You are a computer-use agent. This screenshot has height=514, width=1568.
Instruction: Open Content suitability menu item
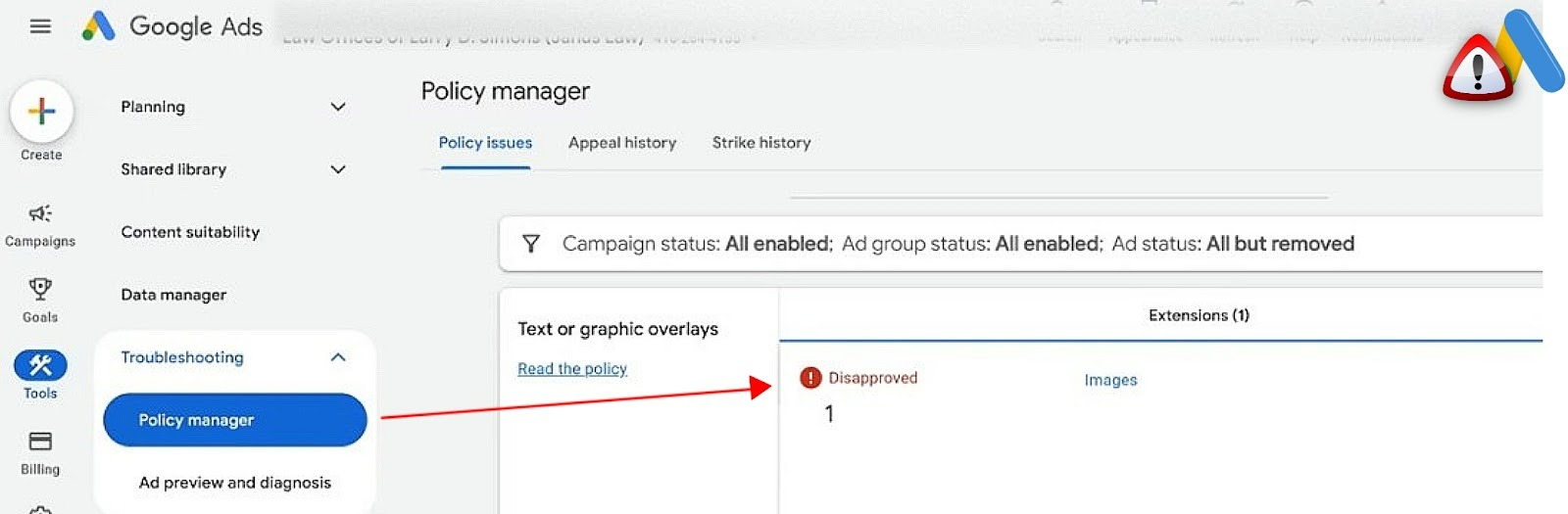[x=190, y=232]
